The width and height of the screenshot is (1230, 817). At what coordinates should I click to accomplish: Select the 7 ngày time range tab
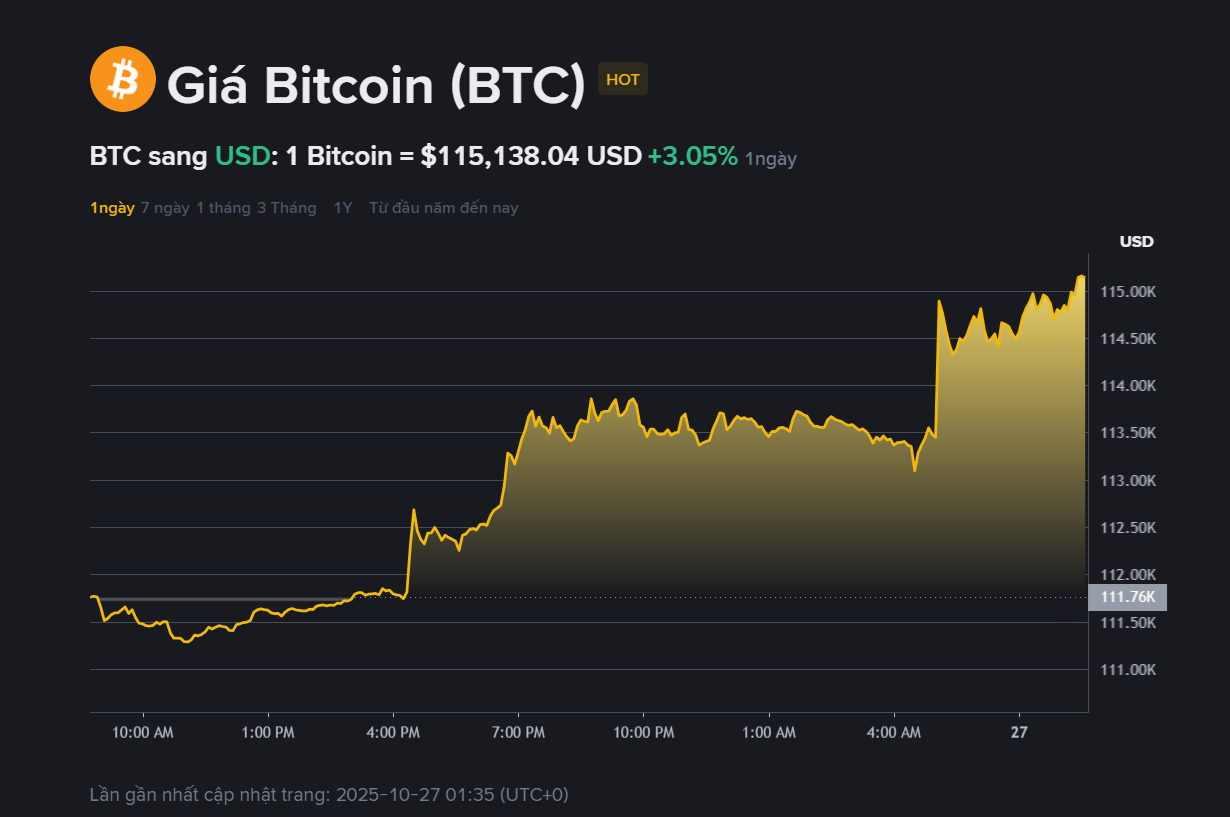(165, 207)
